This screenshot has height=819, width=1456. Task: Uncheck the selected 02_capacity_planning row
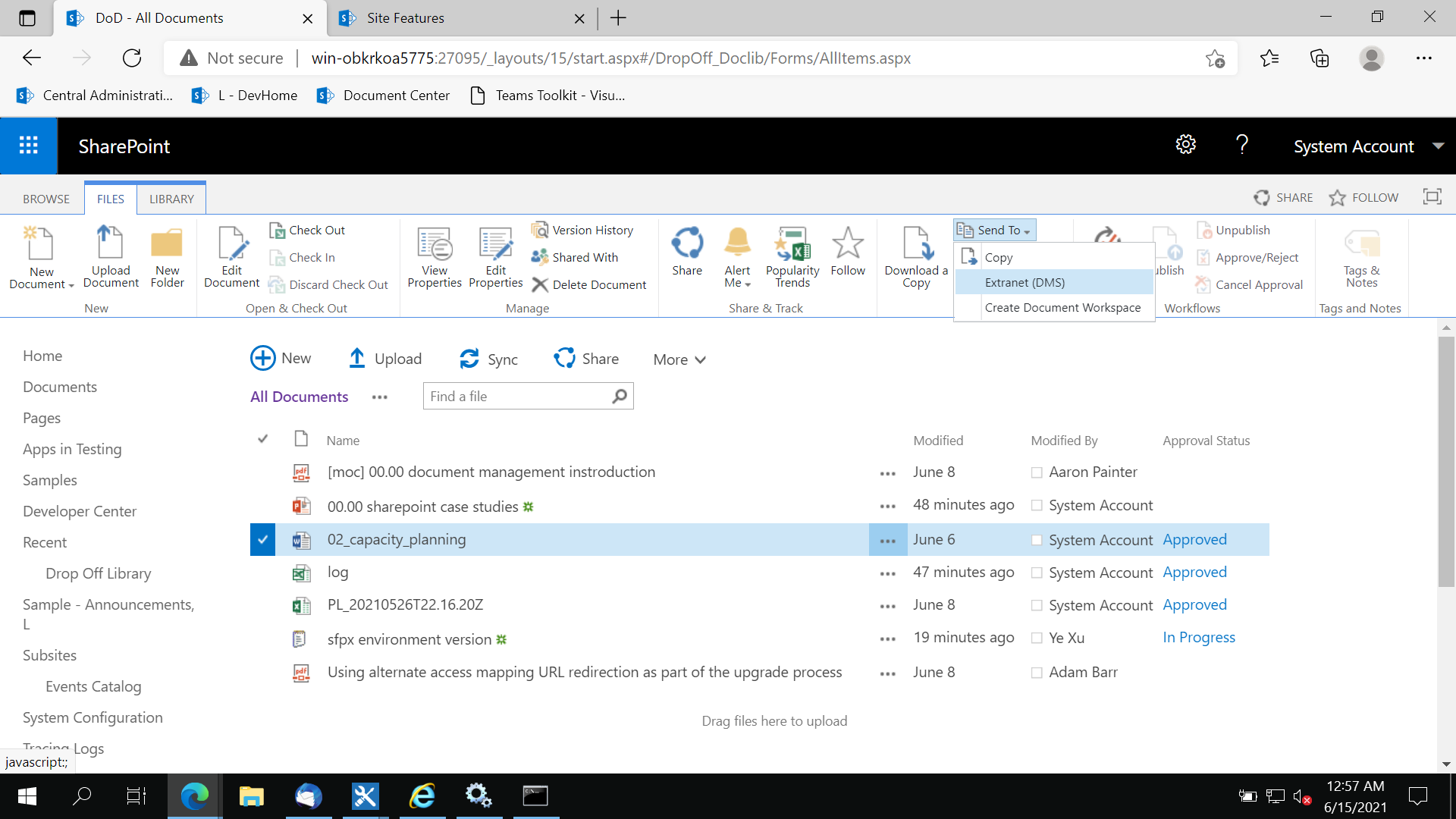coord(262,539)
